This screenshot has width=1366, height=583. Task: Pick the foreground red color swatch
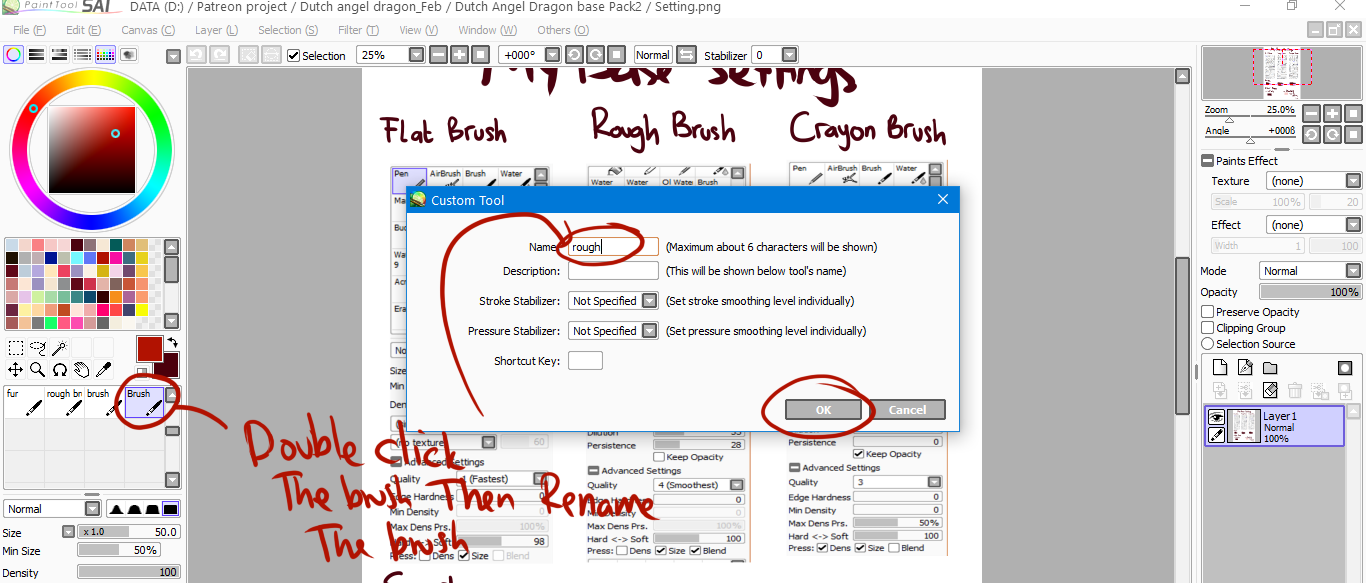(150, 349)
